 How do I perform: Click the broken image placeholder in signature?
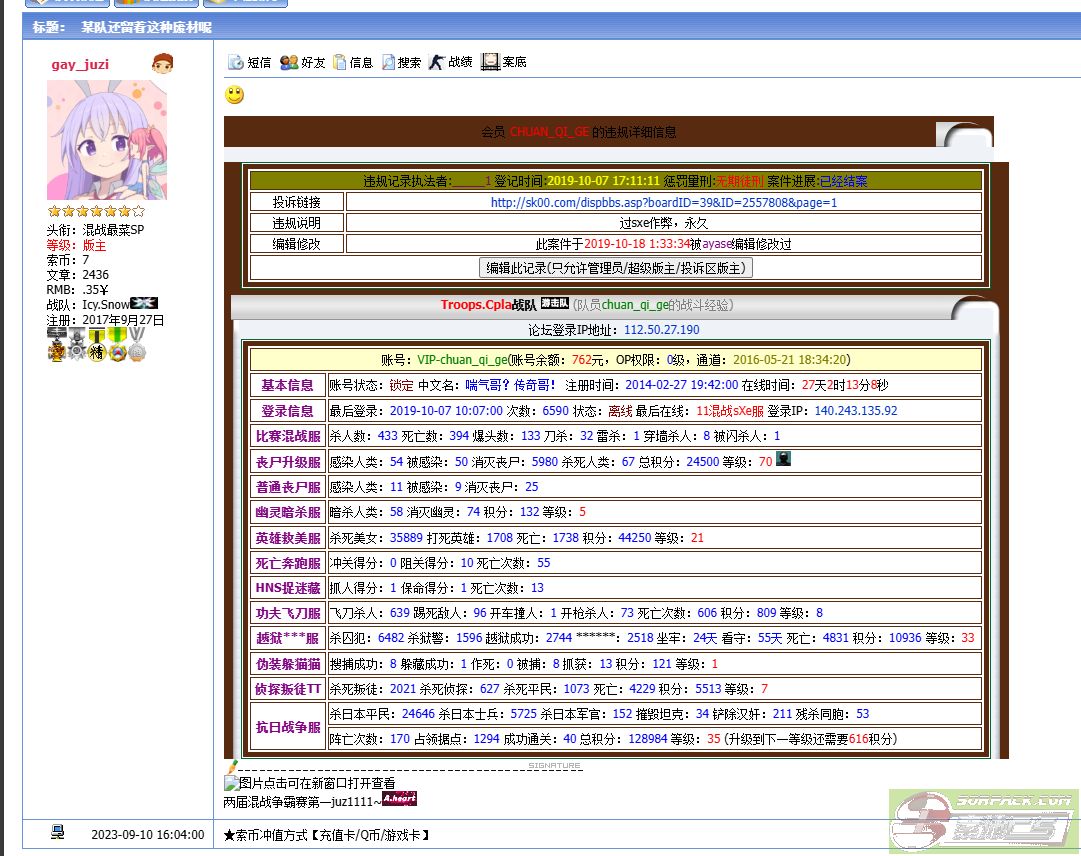(x=231, y=783)
